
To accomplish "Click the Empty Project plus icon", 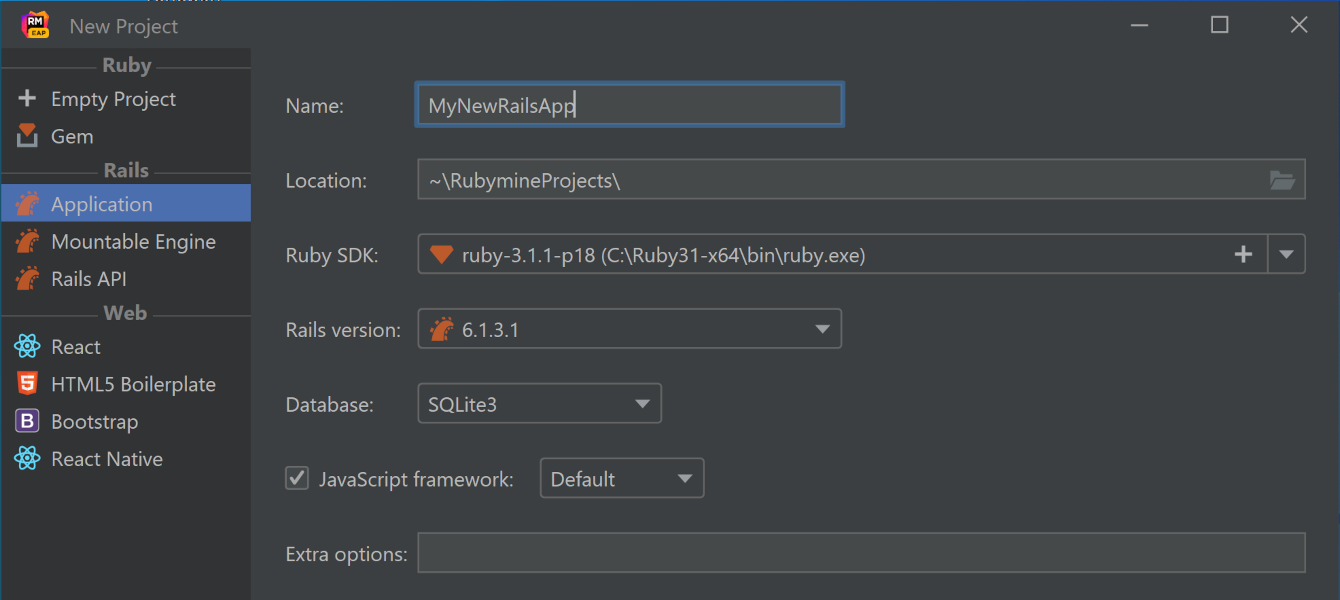I will pyautogui.click(x=27, y=99).
